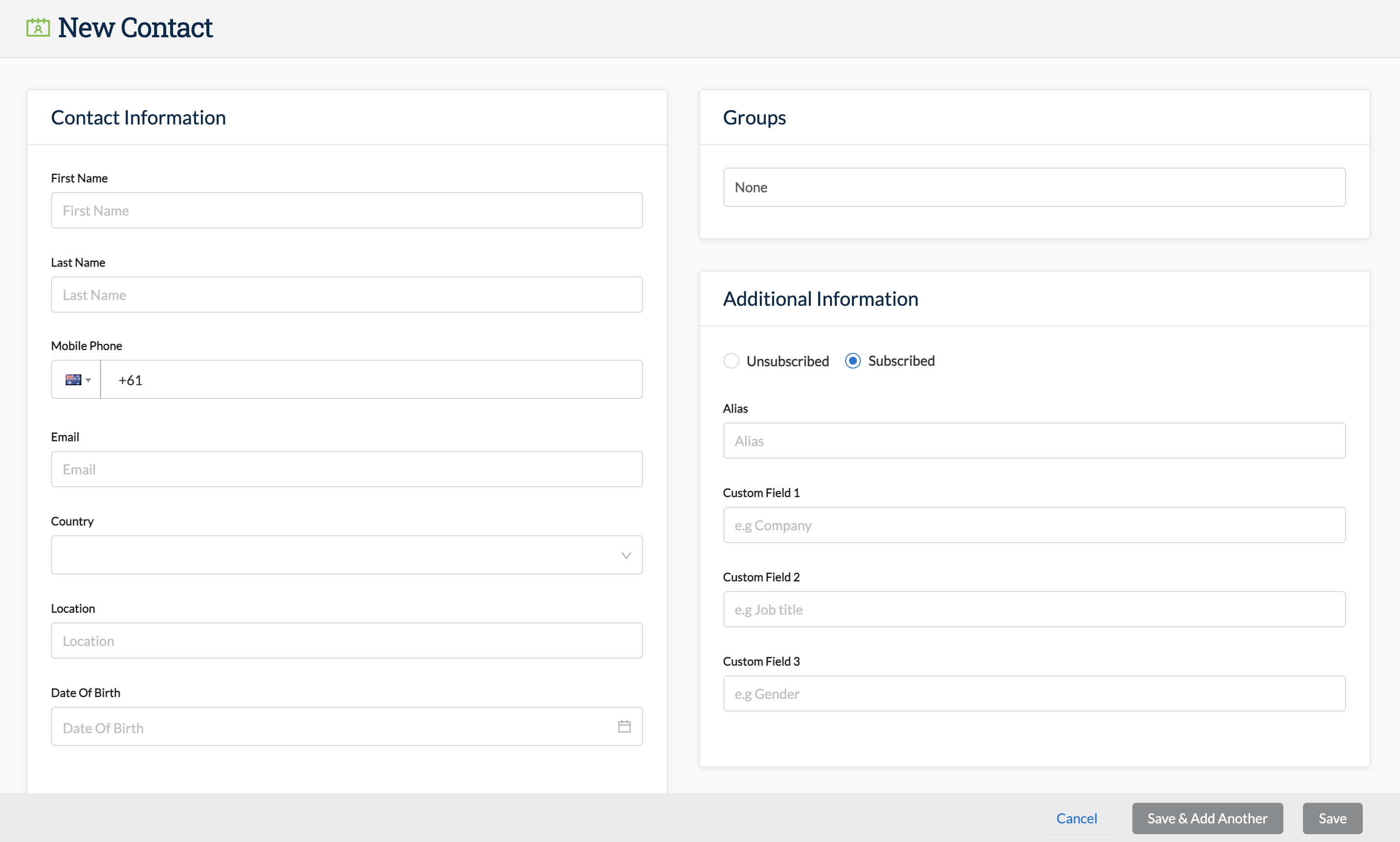Select the Subscribed radio button

pyautogui.click(x=852, y=361)
